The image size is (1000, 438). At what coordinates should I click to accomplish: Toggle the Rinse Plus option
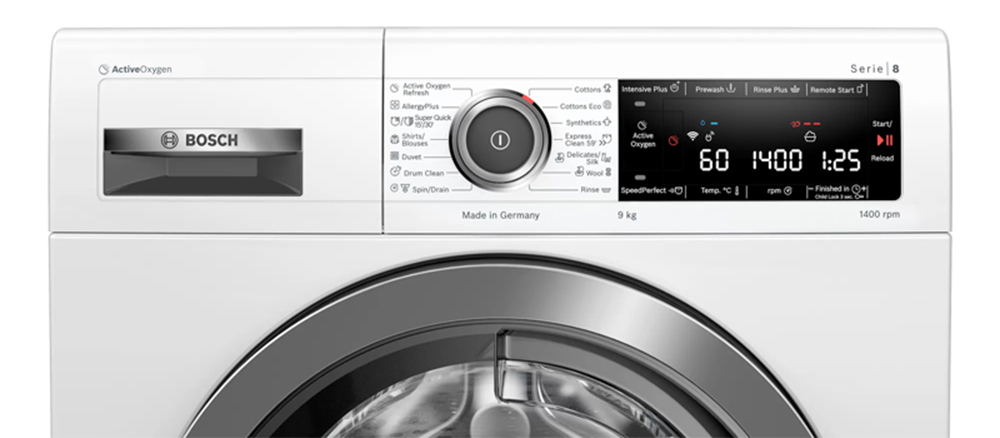coord(776,89)
